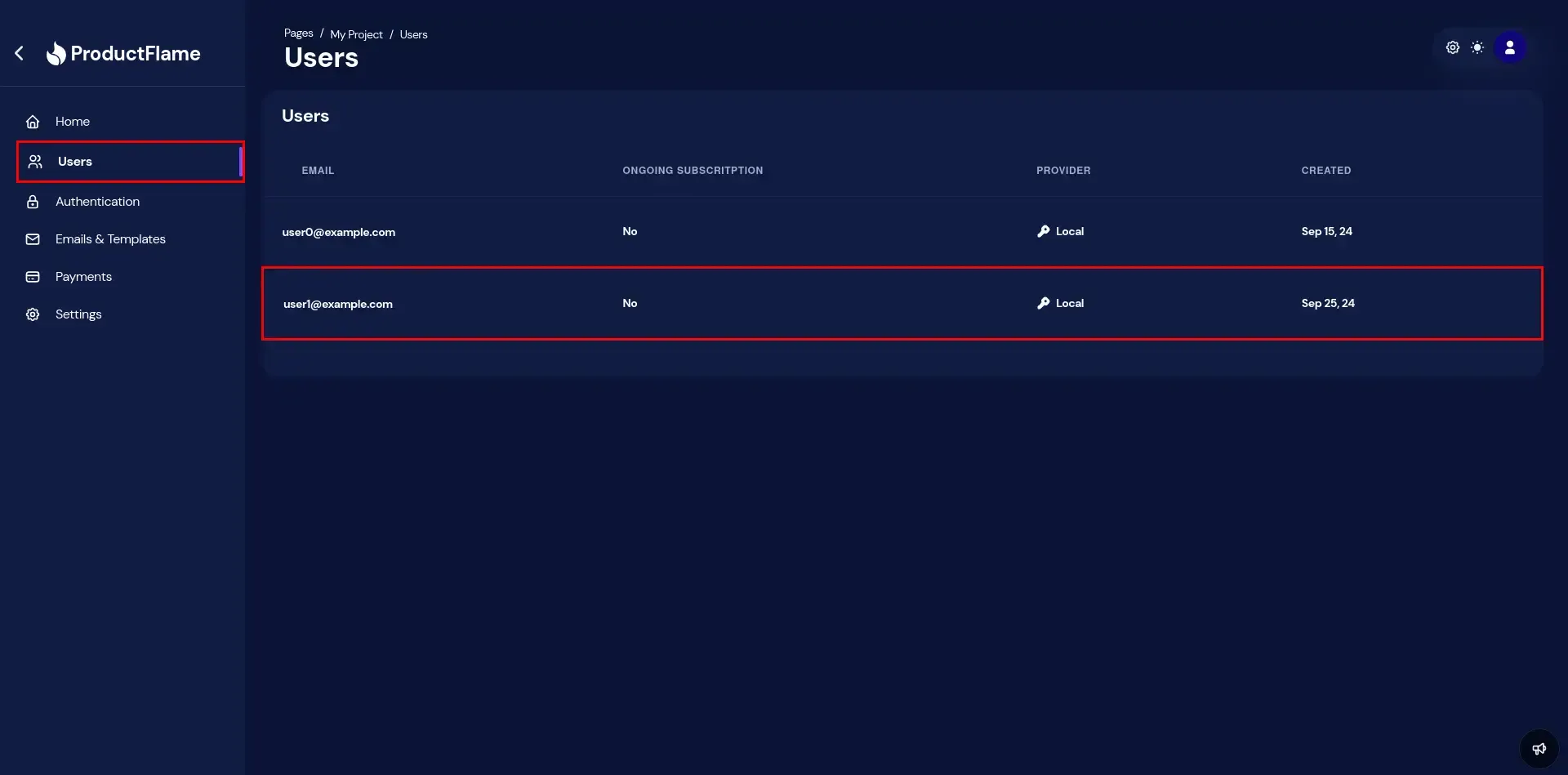Click the back arrow beside ProductFlame logo
The image size is (1568, 775).
coord(20,54)
